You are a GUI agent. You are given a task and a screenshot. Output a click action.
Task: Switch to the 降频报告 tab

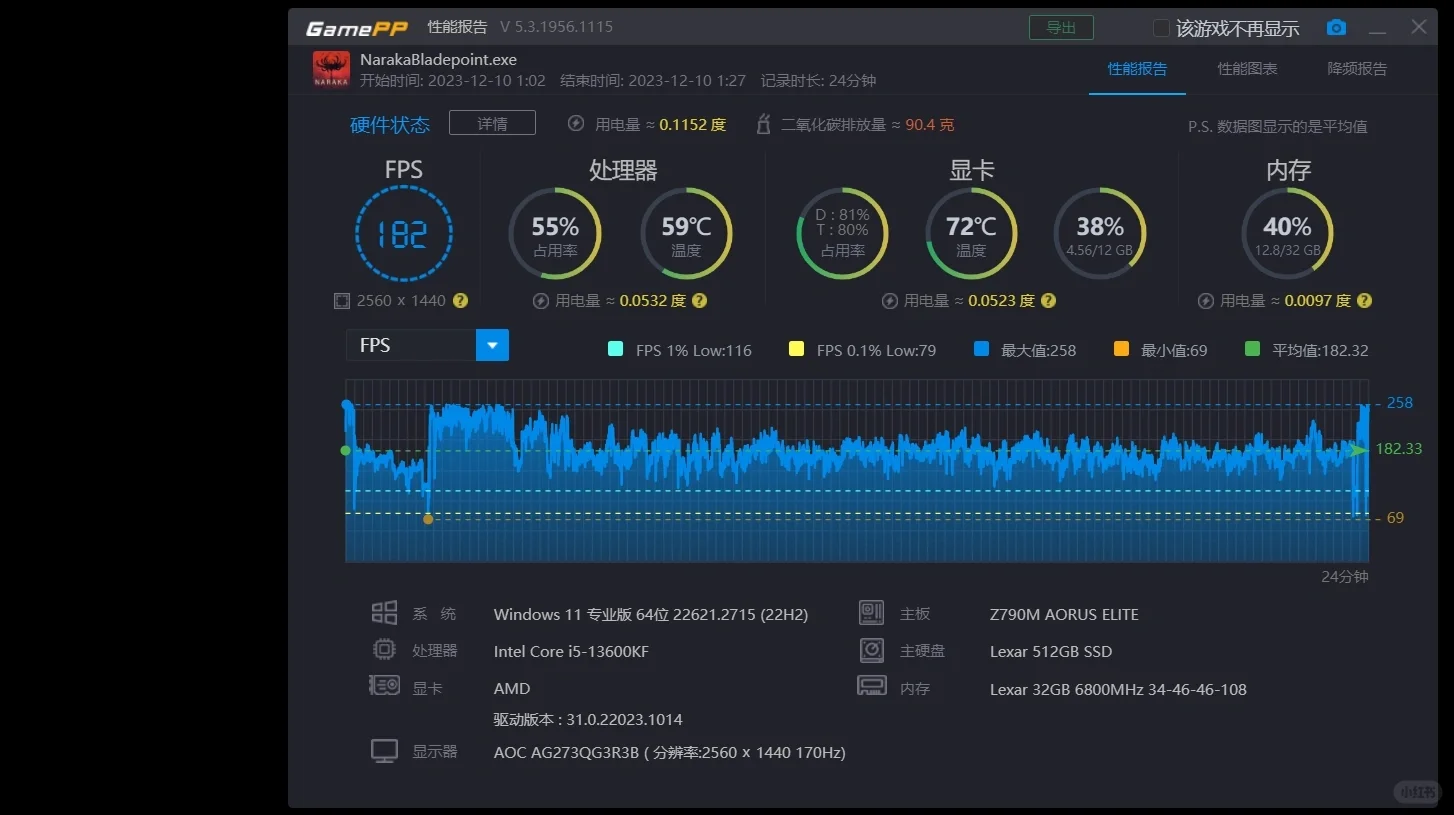coord(1357,69)
